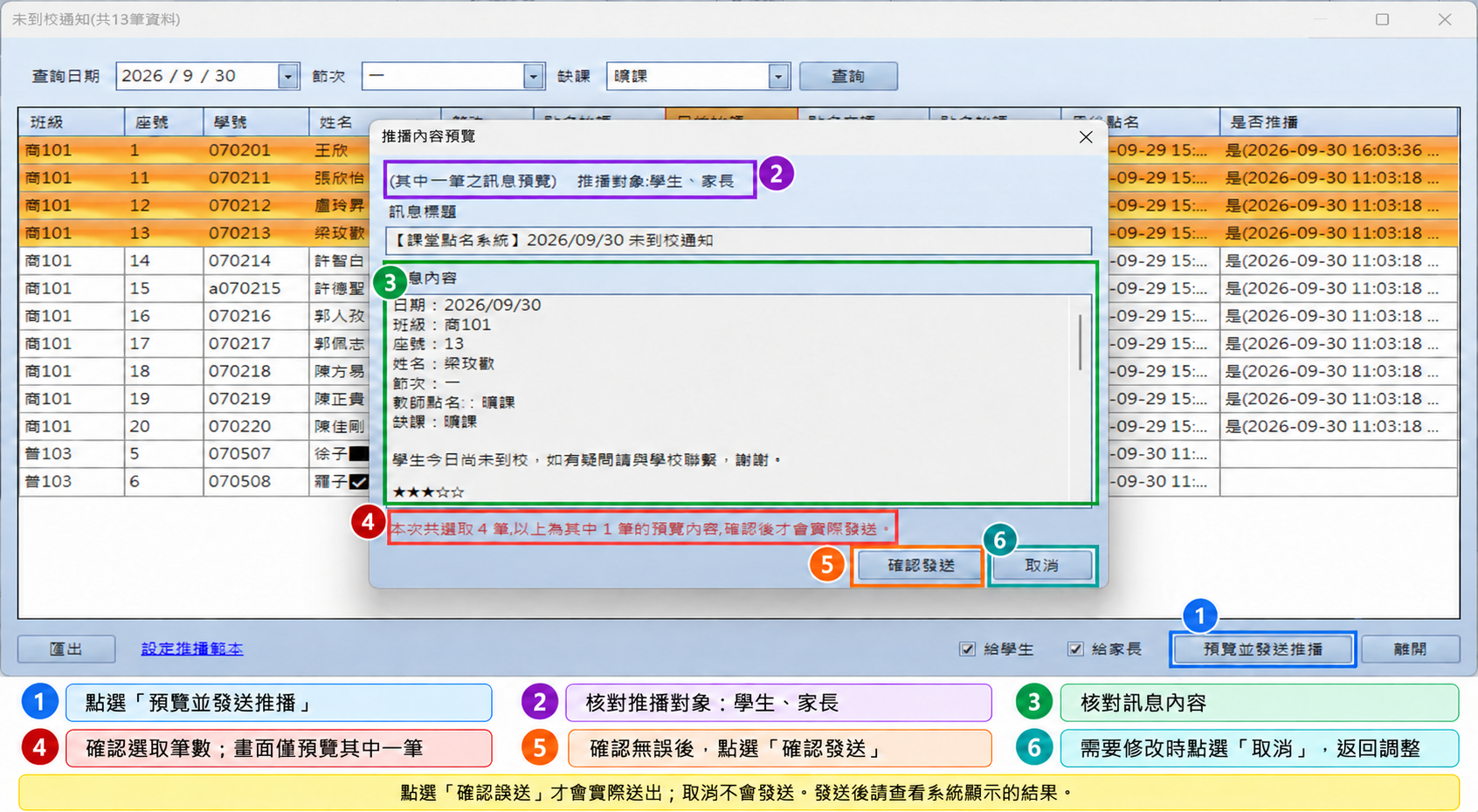
Task: Click 取消 button in preview dialog
Action: (1041, 566)
